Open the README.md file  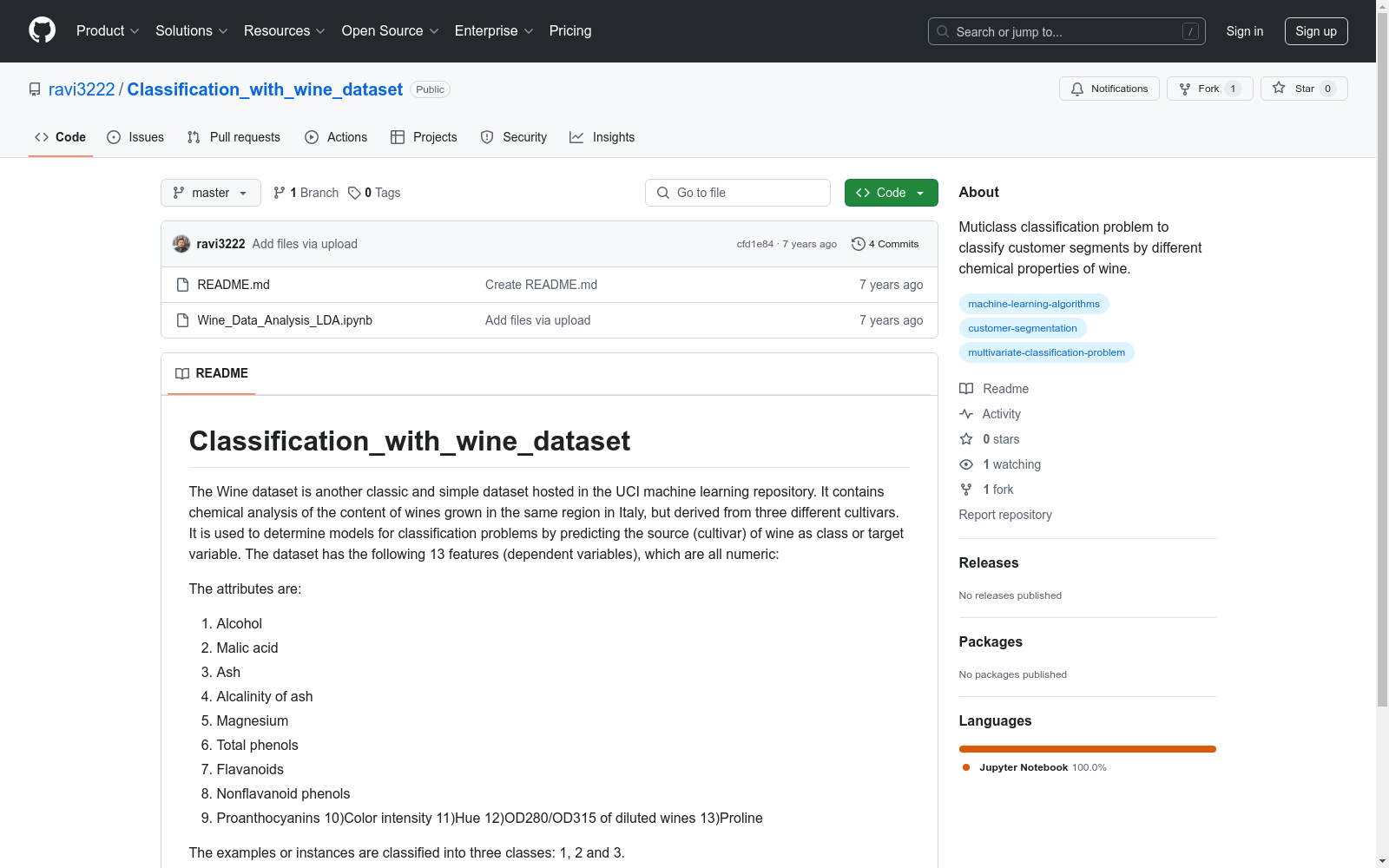[234, 285]
